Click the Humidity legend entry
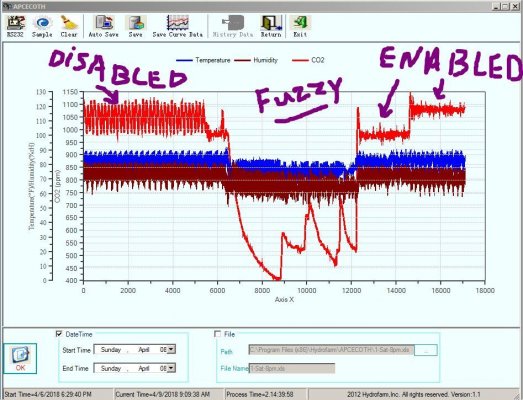 [256, 60]
